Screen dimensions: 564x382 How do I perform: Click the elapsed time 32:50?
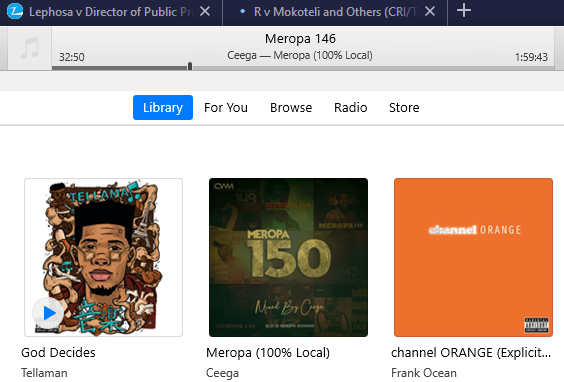[72, 57]
